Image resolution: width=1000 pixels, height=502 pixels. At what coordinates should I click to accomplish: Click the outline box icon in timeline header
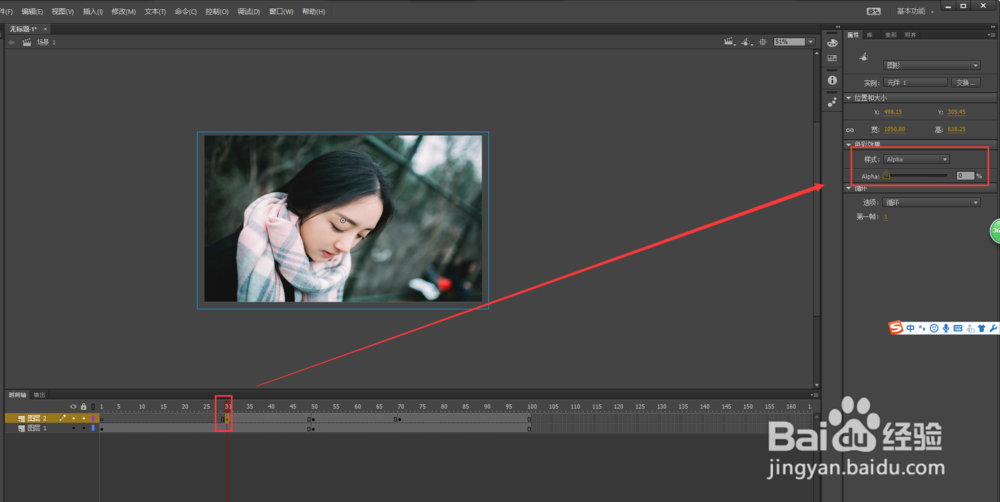(93, 406)
